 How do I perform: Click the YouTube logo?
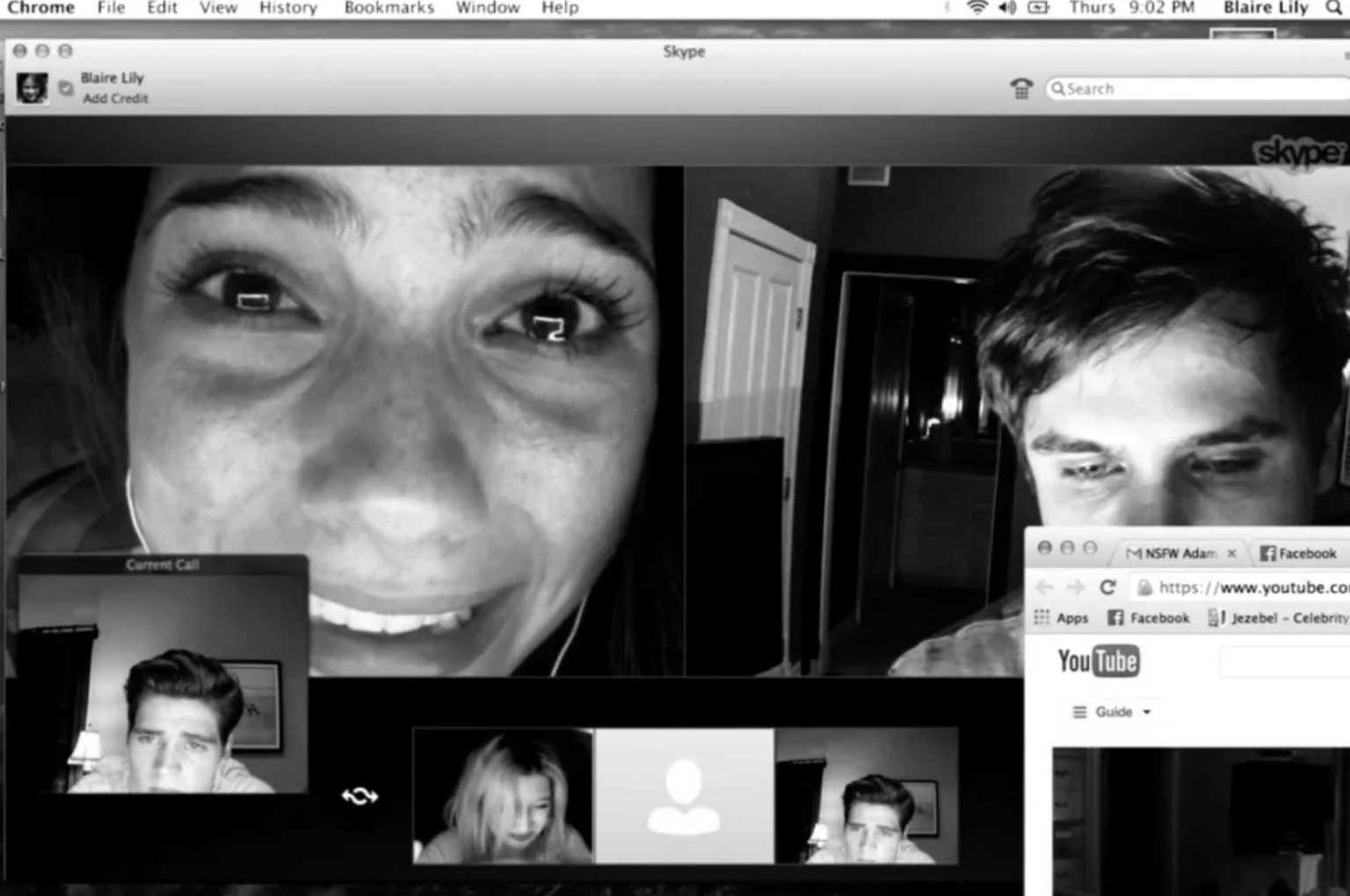tap(1098, 661)
